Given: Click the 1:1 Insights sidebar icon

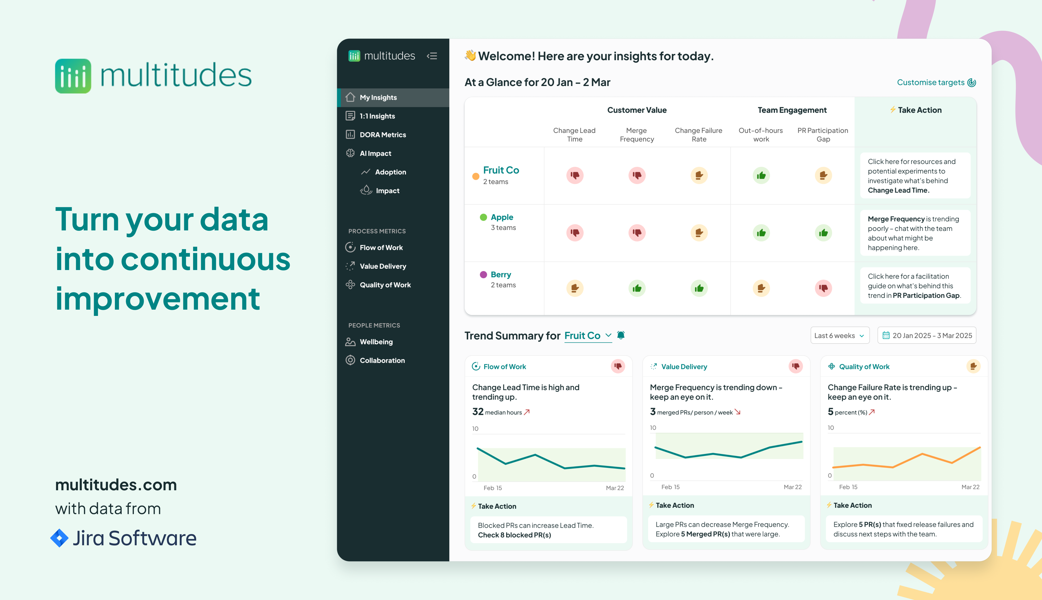Looking at the screenshot, I should 350,116.
